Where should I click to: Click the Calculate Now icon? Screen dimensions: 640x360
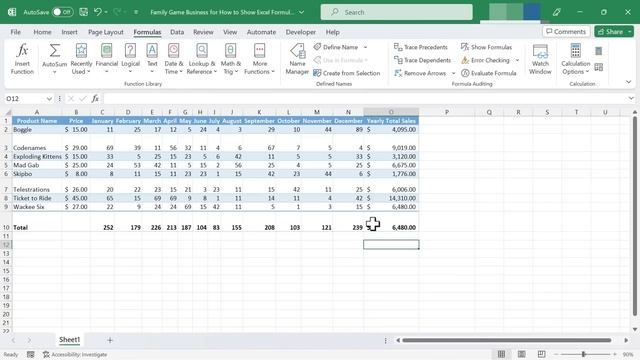click(598, 51)
